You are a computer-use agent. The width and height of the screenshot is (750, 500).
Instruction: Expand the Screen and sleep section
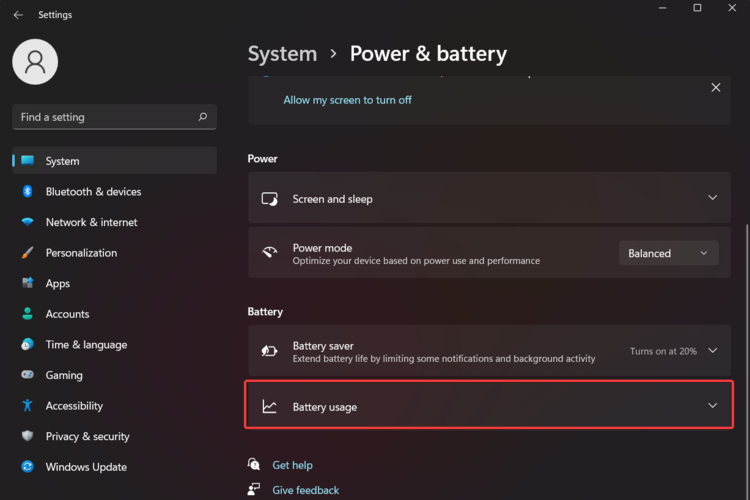tap(712, 198)
